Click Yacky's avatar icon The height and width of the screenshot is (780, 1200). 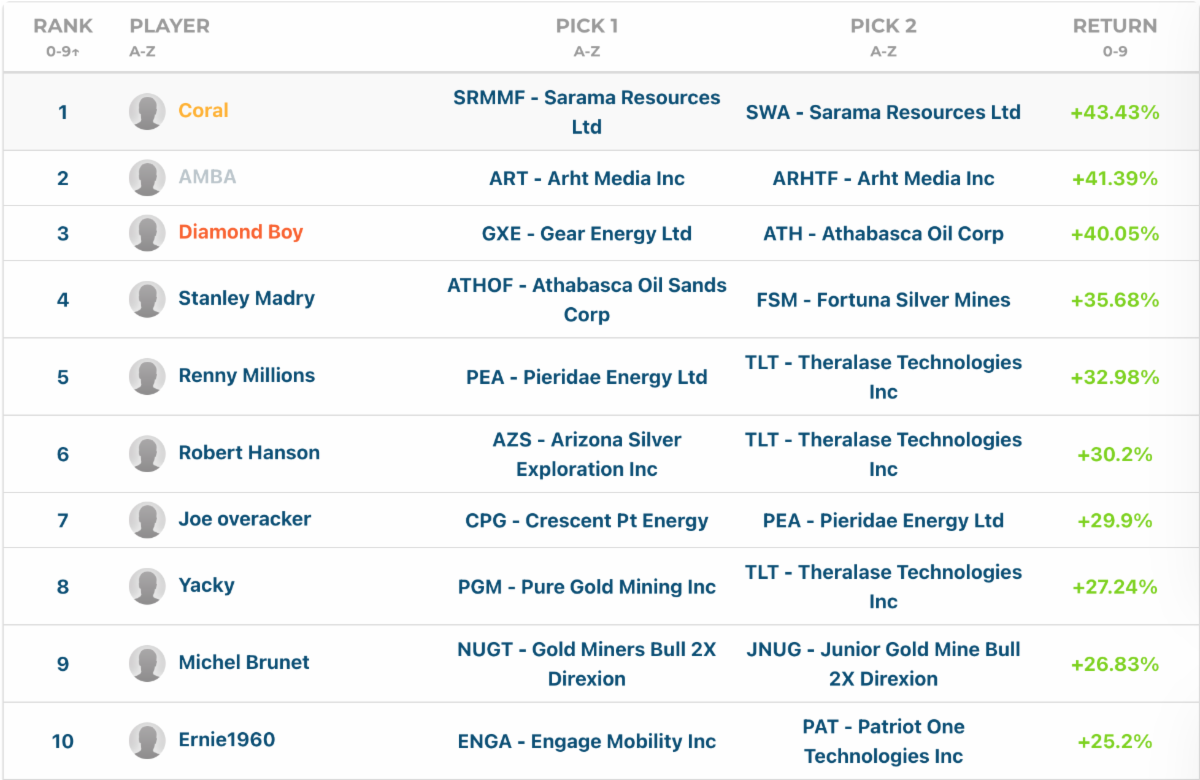pyautogui.click(x=147, y=586)
